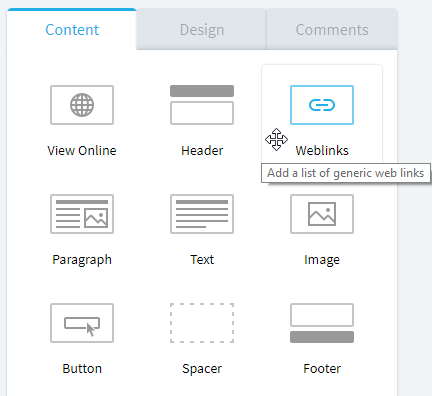
Task: Click the Header label text
Action: (x=202, y=151)
